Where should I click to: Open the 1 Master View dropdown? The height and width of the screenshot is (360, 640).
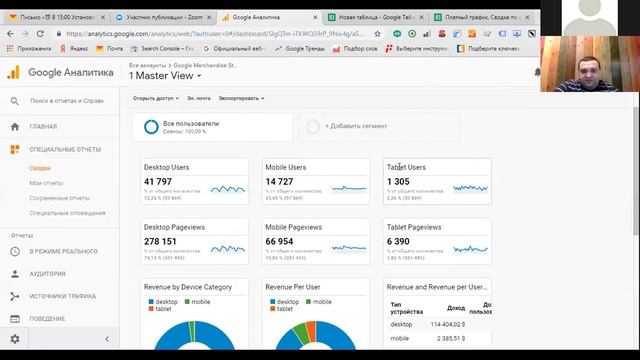coord(165,76)
